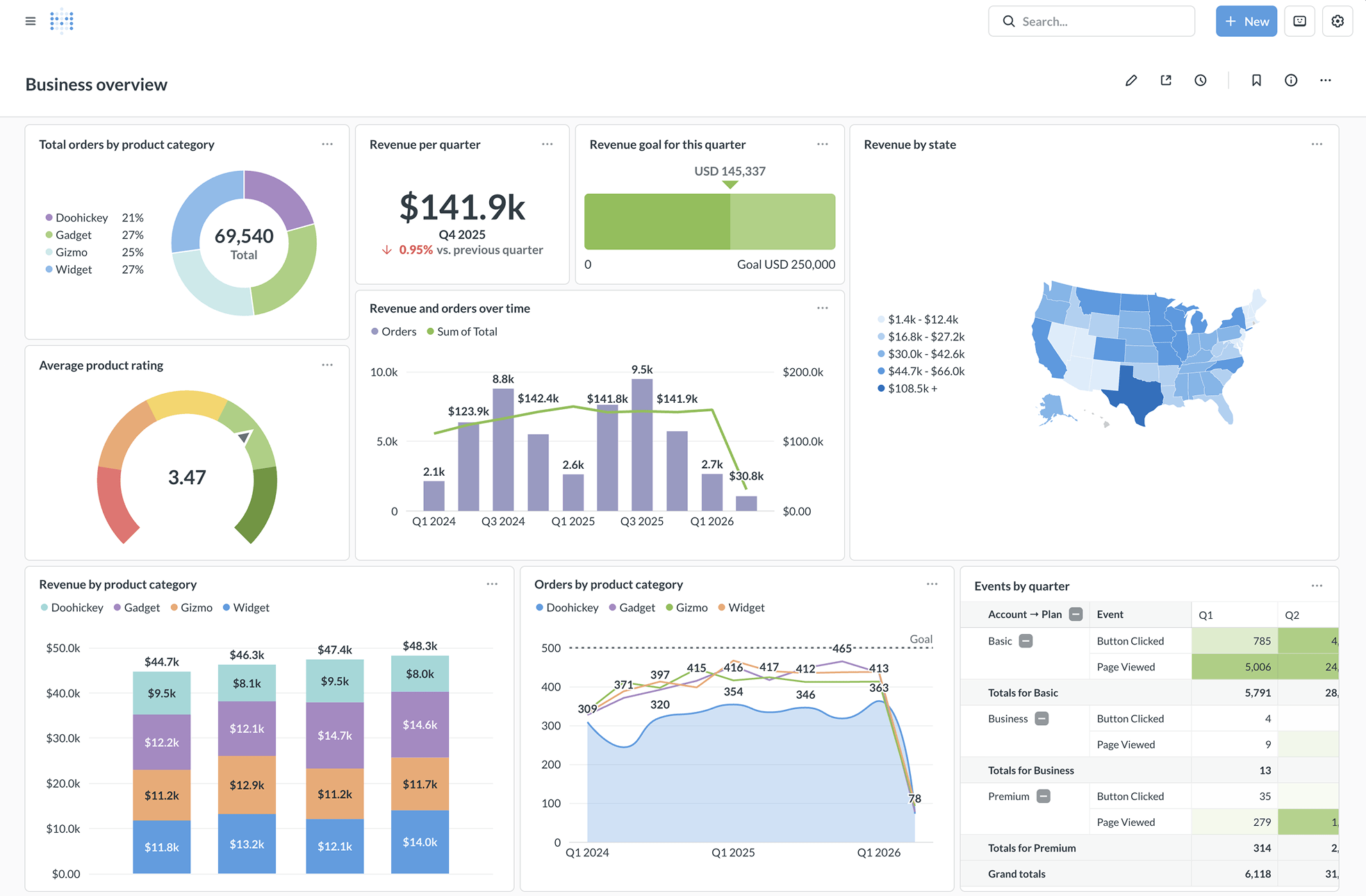This screenshot has width=1366, height=896.
Task: Collapse the Basic plan rows
Action: 1026,640
